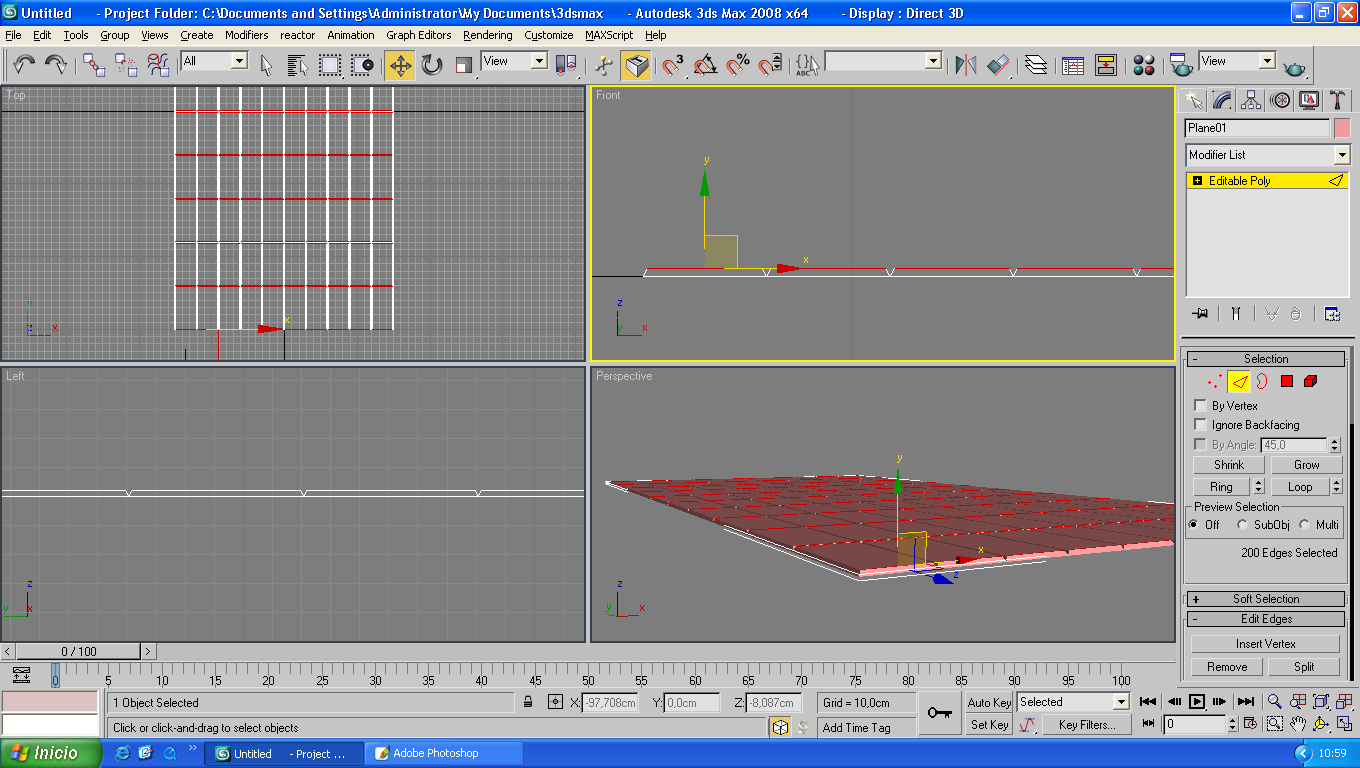
Task: Select the SubObj preview selection radio
Action: point(1242,525)
